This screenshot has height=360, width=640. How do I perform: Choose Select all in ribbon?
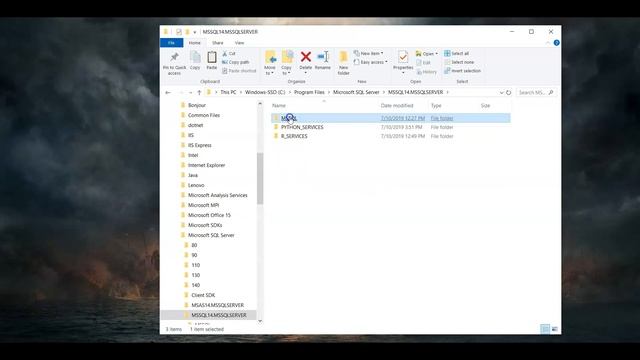click(456, 53)
